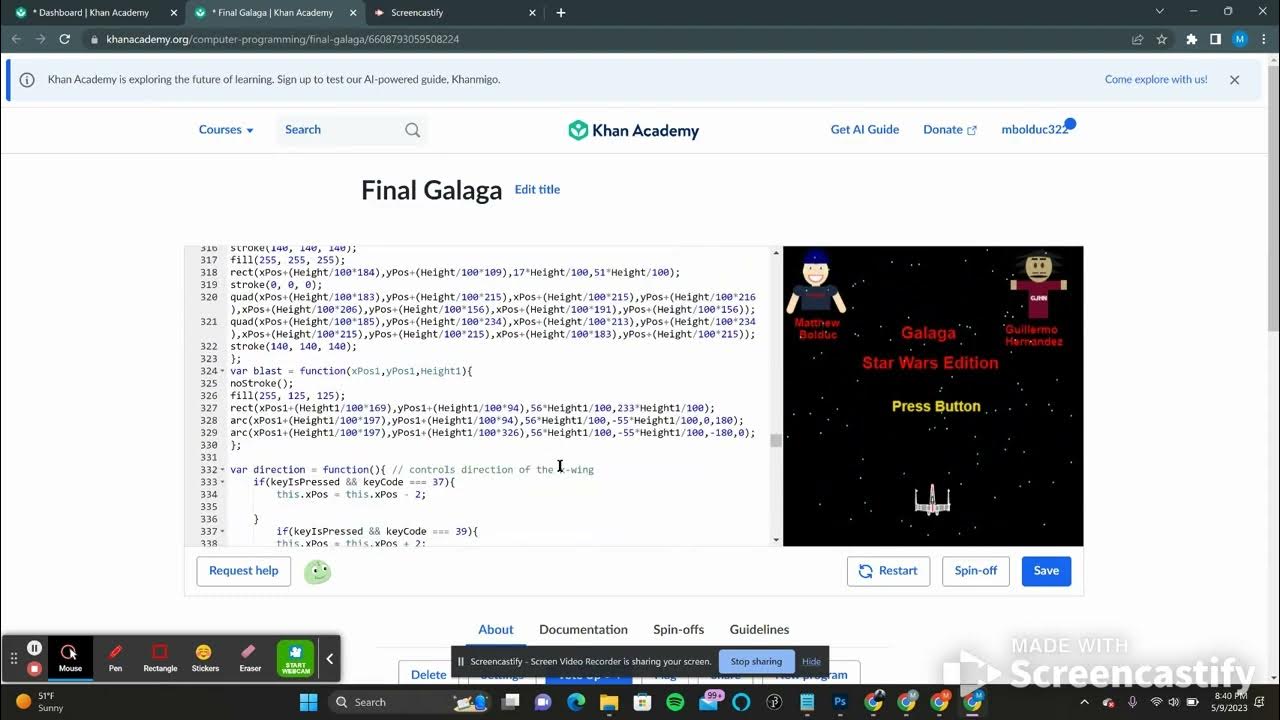1280x720 pixels.
Task: Collapse the Screencastify toolbar with the chevron
Action: (329, 659)
